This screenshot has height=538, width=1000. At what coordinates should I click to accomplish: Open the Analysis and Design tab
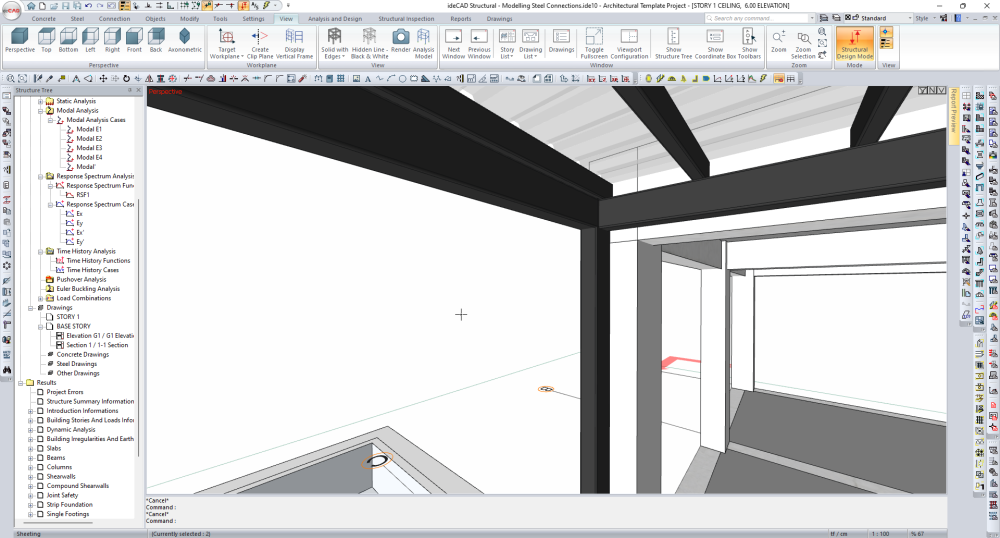[334, 19]
